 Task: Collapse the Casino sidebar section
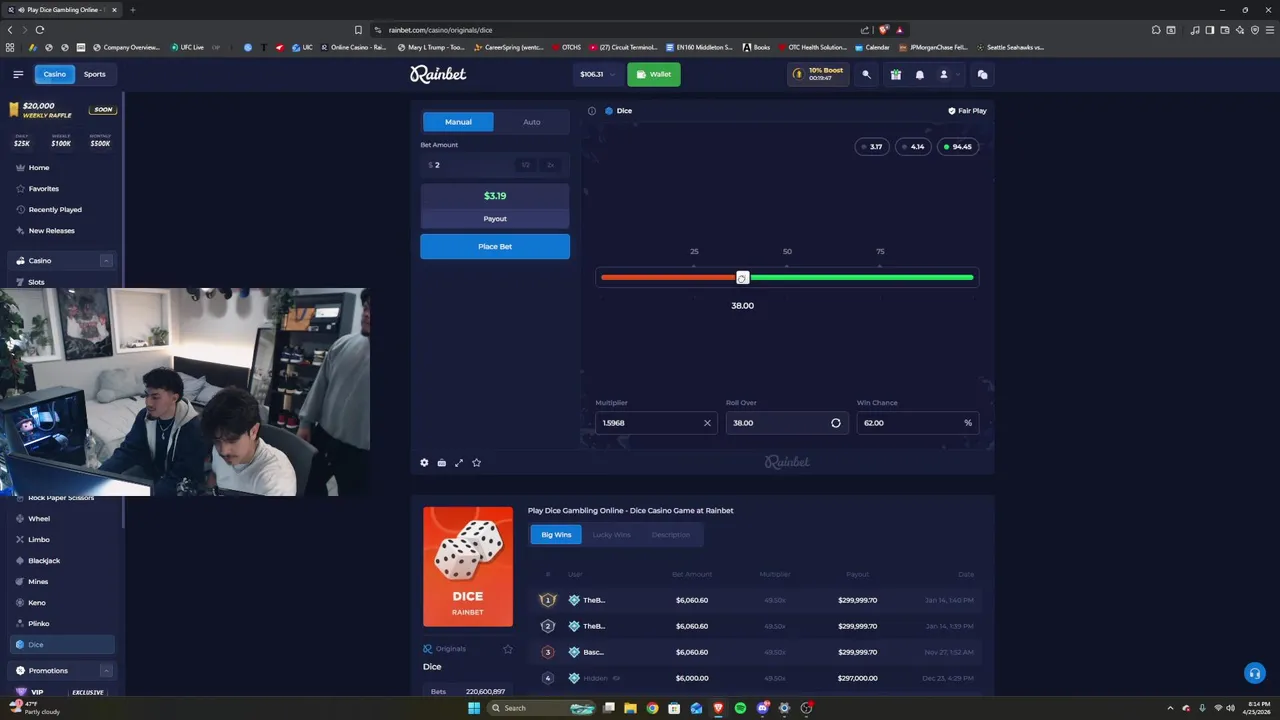coord(106,261)
